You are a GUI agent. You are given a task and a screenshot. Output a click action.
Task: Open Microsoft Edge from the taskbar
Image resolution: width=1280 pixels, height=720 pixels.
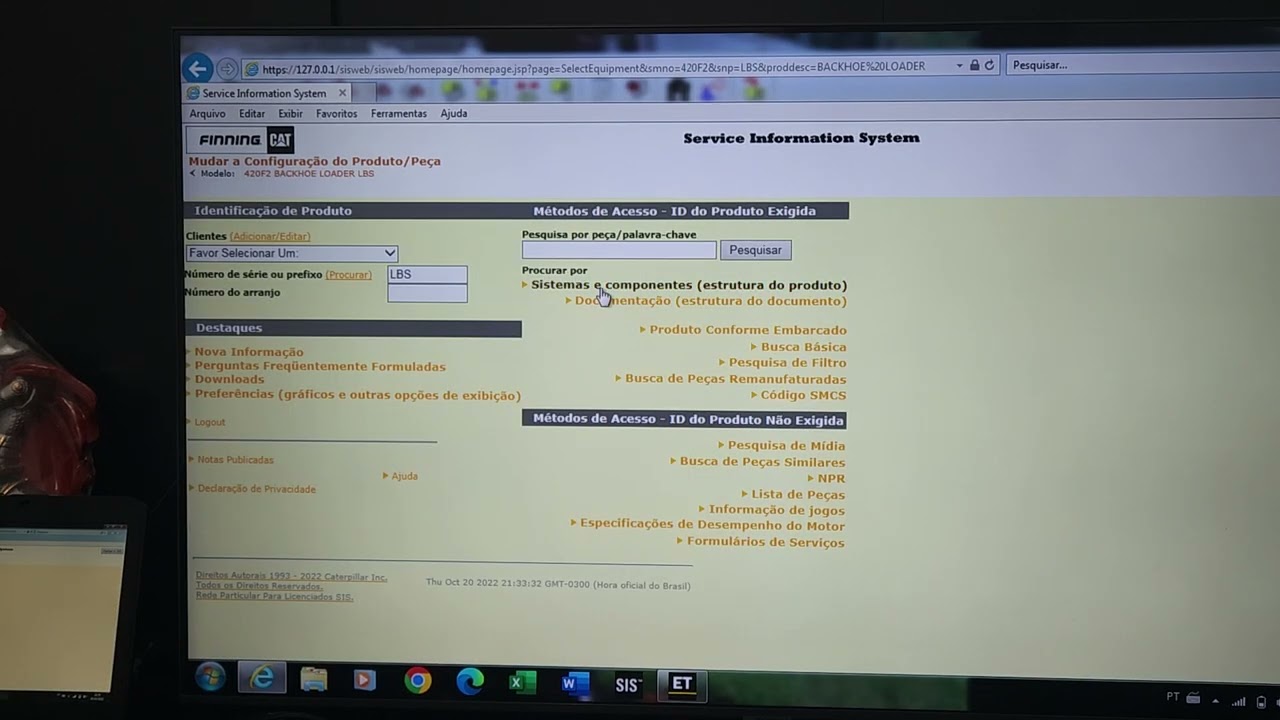[470, 682]
